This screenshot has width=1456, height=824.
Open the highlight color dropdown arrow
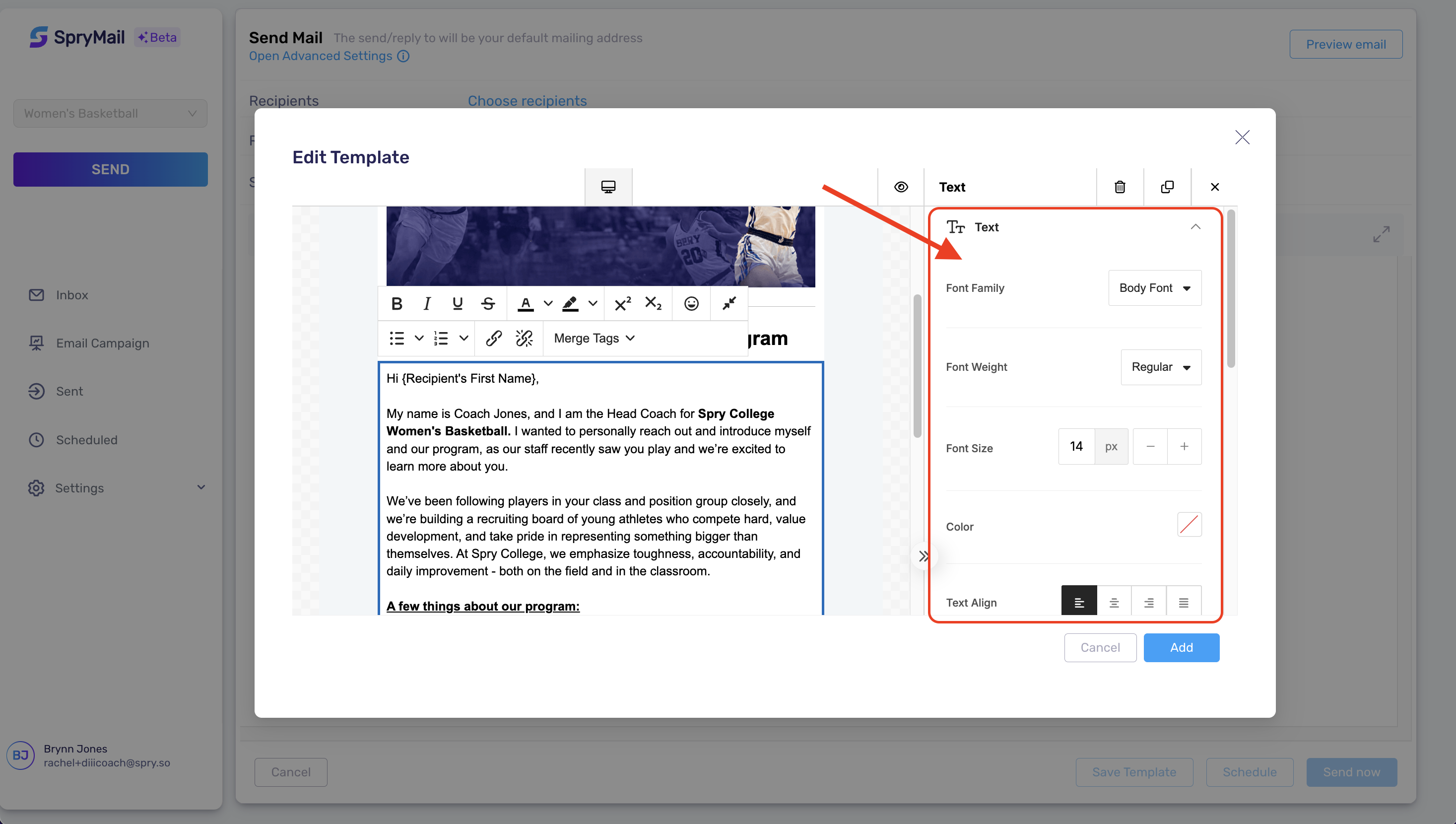(593, 304)
